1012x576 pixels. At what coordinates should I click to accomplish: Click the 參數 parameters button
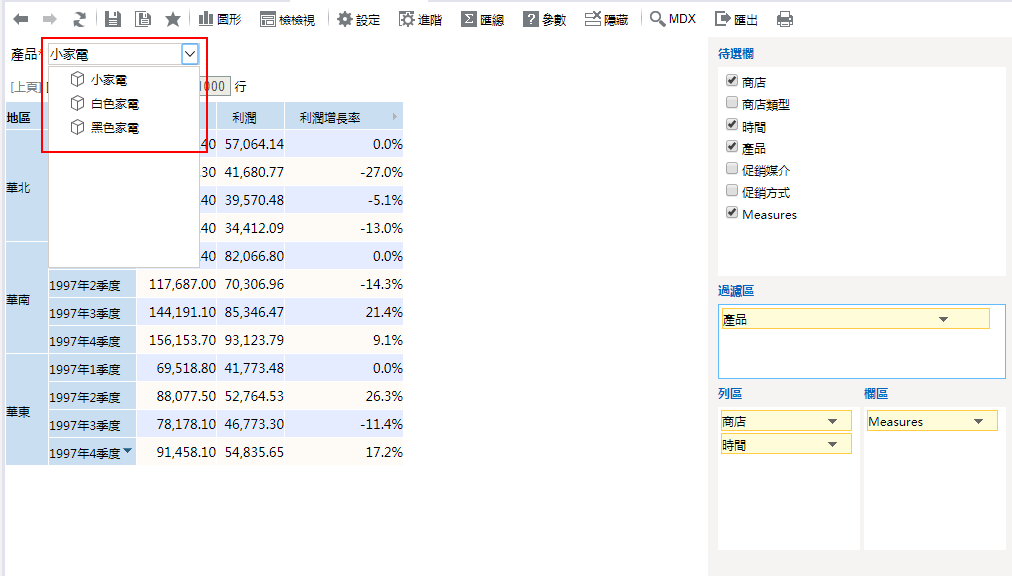point(545,19)
